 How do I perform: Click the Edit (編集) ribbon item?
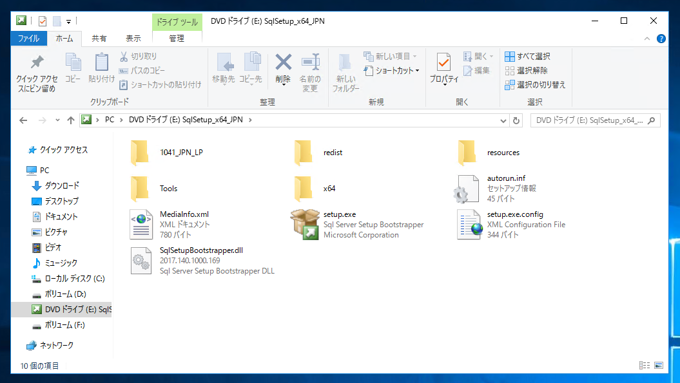coord(477,70)
